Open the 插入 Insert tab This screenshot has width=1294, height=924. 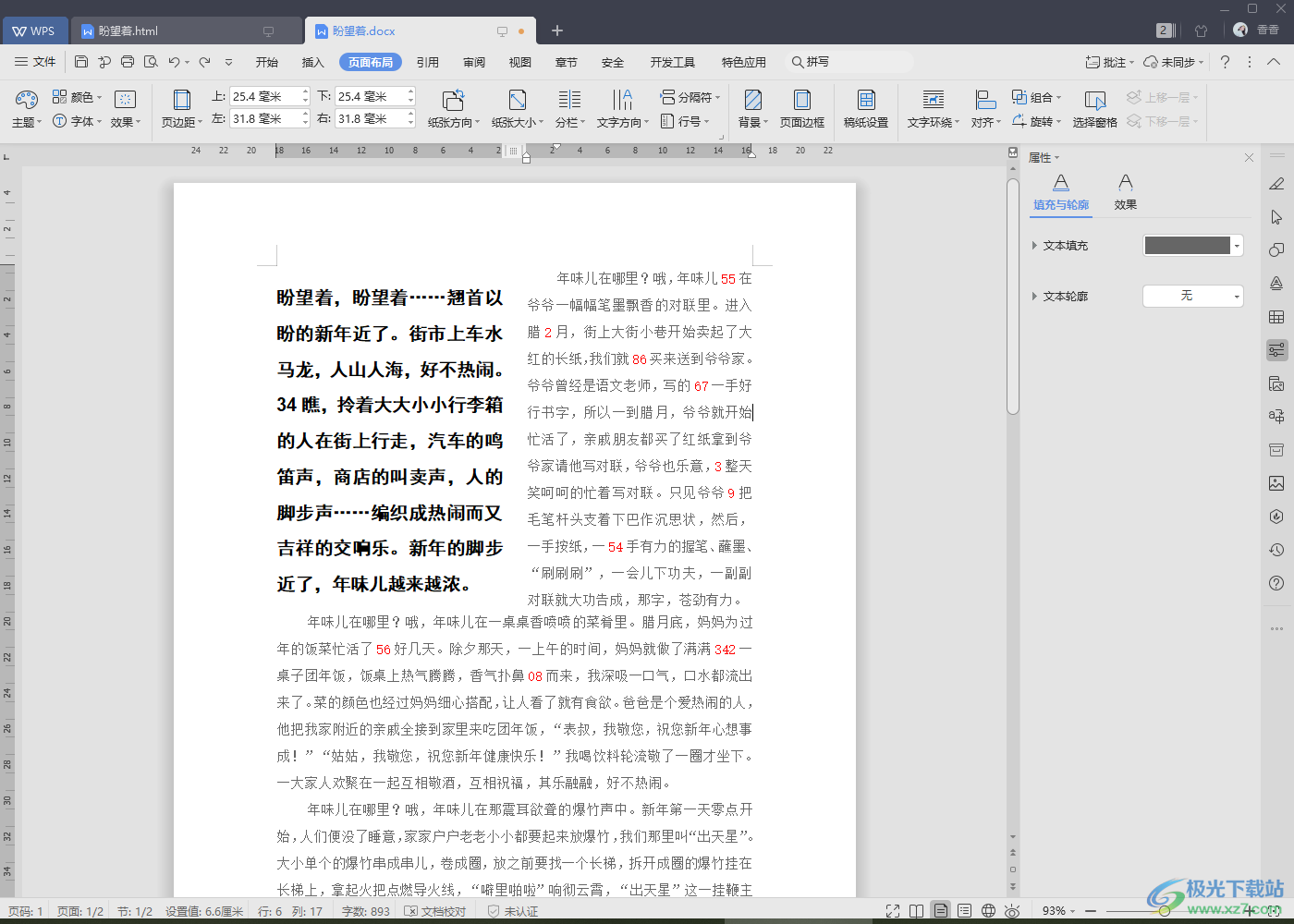pyautogui.click(x=313, y=62)
